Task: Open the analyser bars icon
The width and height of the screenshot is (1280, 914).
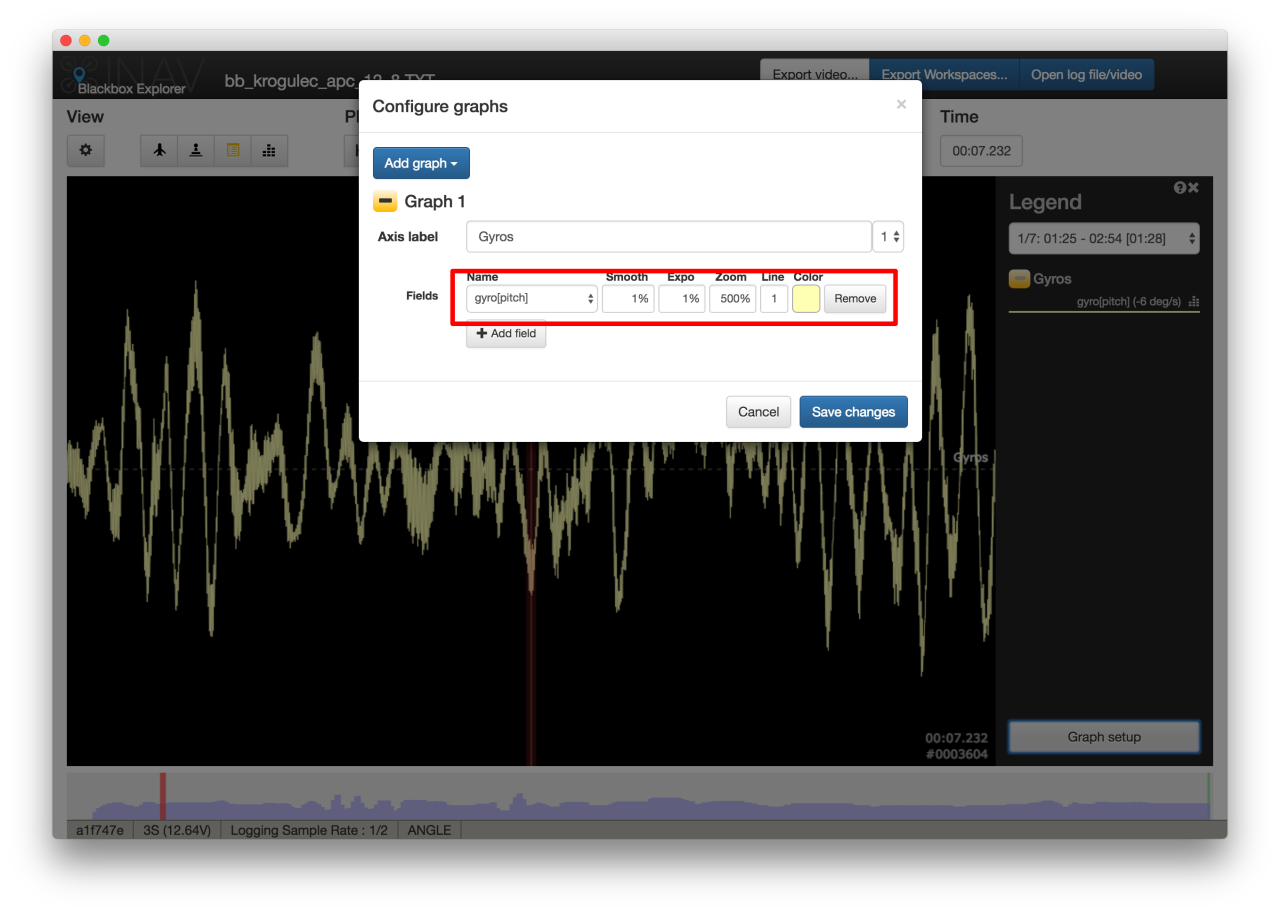Action: [268, 150]
